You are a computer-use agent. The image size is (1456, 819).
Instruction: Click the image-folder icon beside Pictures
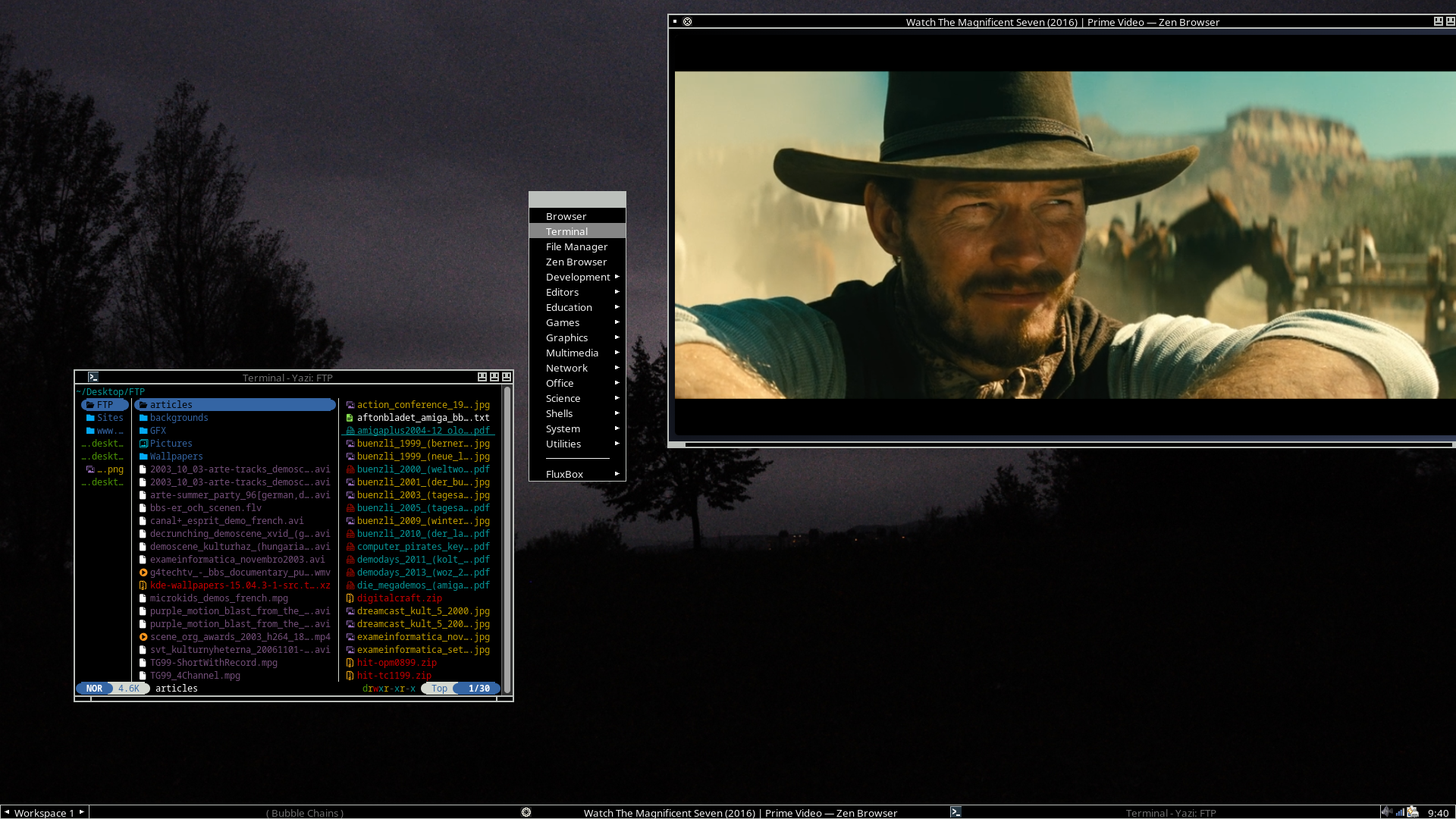point(143,444)
